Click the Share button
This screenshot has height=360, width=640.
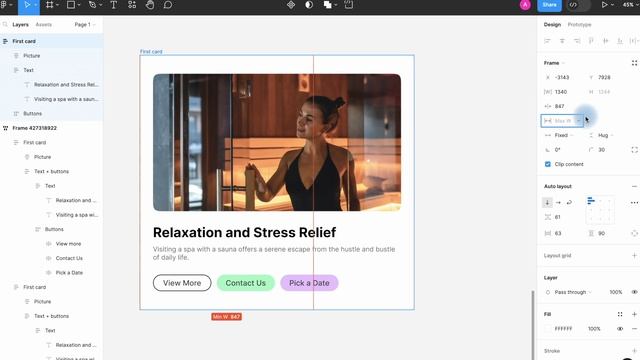click(549, 5)
